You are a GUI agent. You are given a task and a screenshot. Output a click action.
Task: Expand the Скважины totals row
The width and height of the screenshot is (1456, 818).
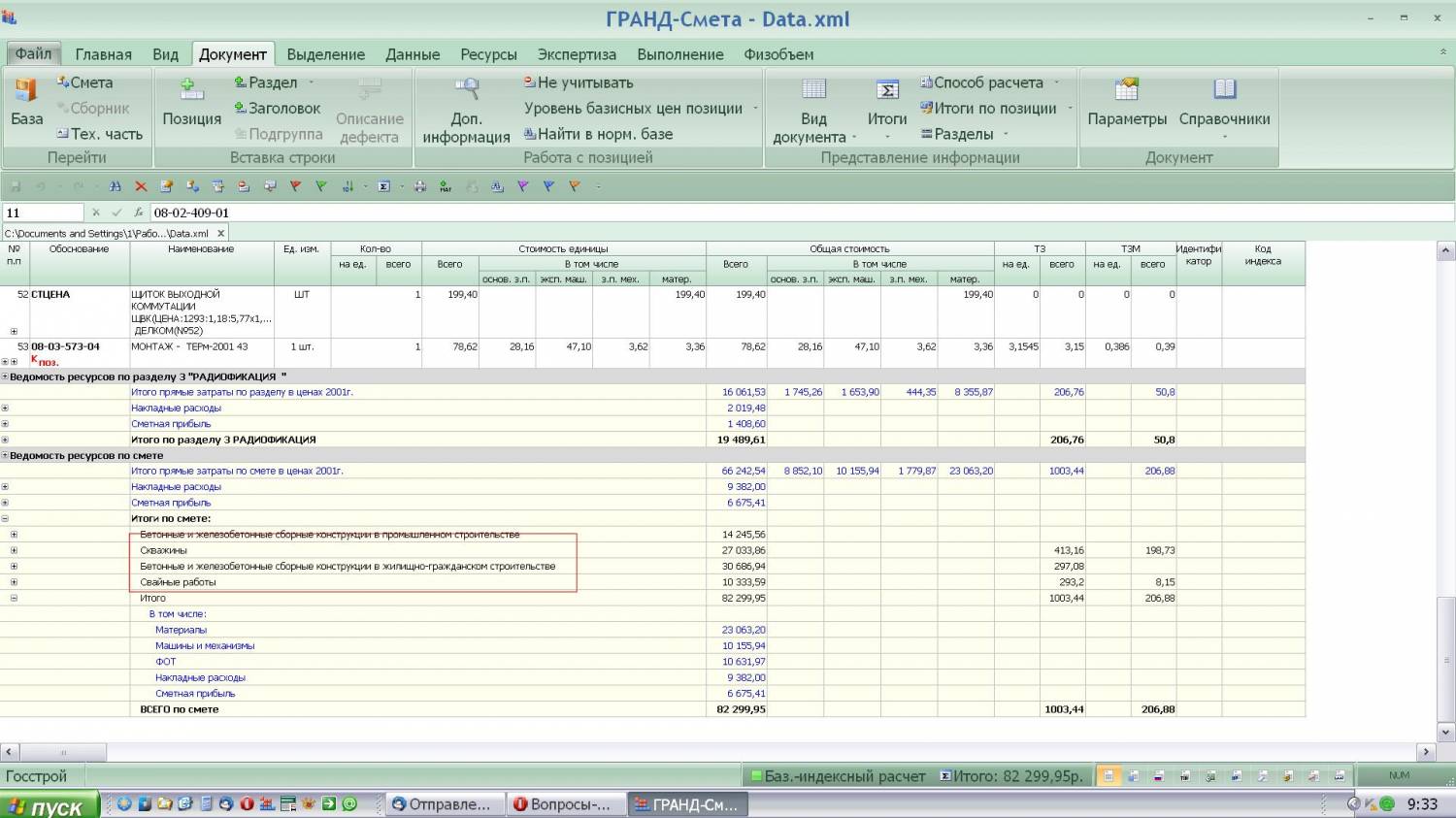(14, 550)
